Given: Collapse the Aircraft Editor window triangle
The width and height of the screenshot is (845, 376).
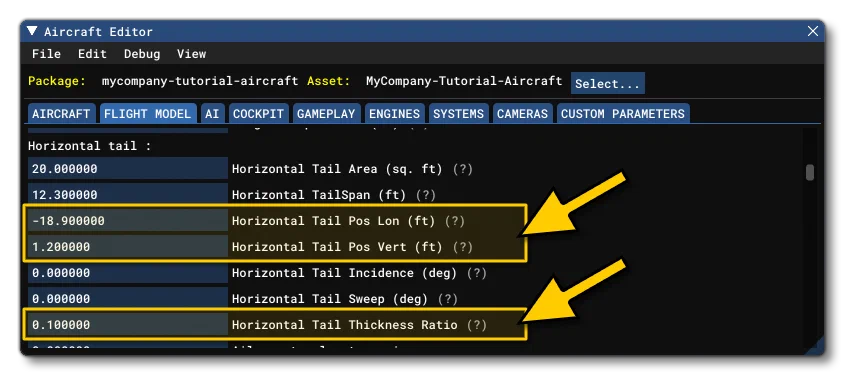Looking at the screenshot, I should click(x=32, y=31).
